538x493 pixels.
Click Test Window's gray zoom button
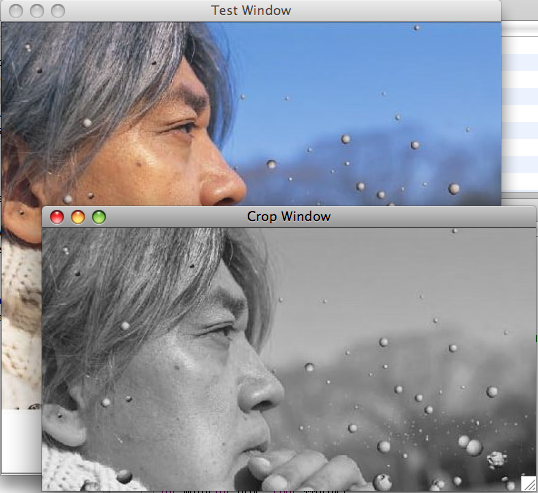point(58,11)
